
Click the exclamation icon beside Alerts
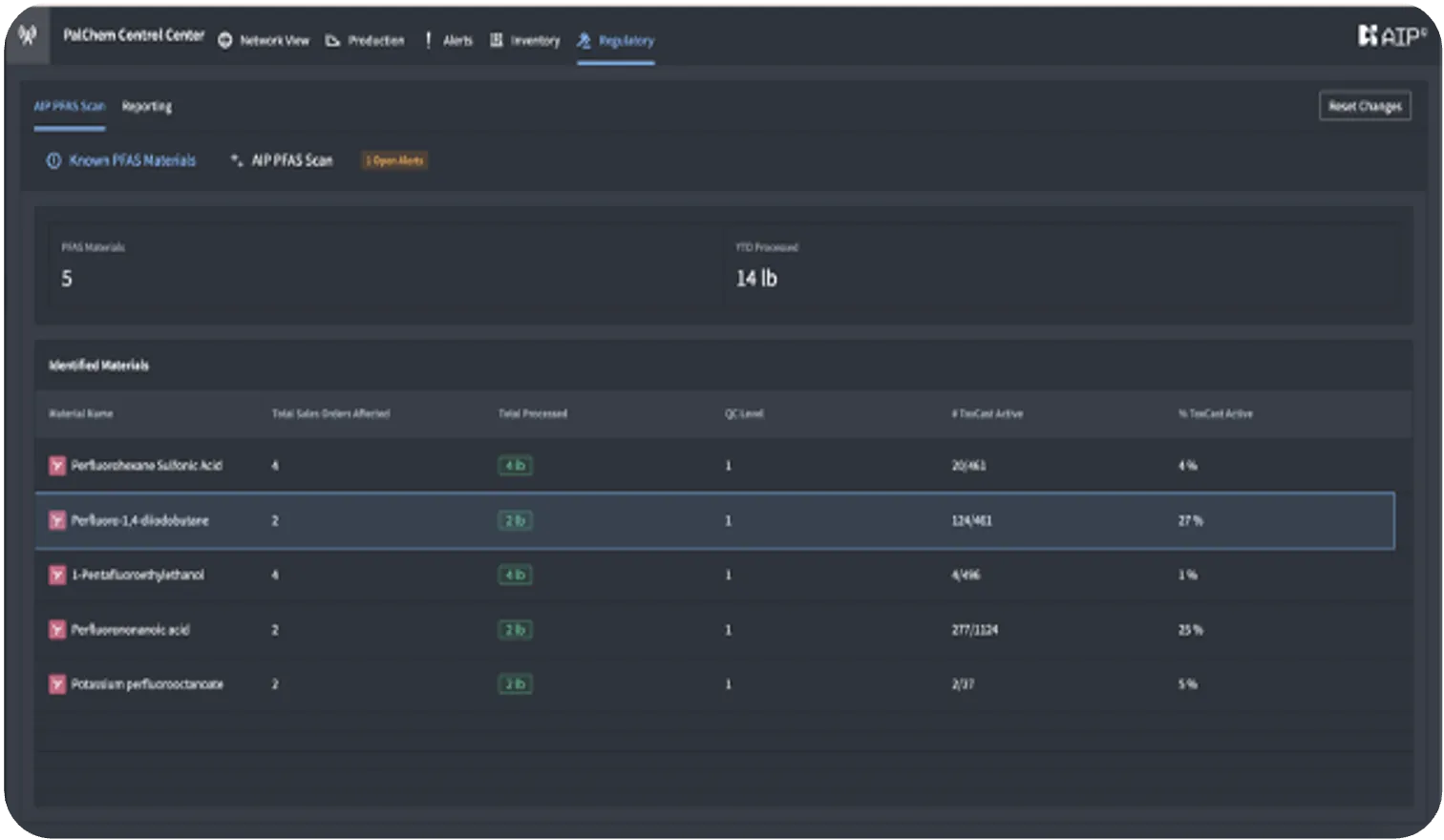tap(428, 40)
